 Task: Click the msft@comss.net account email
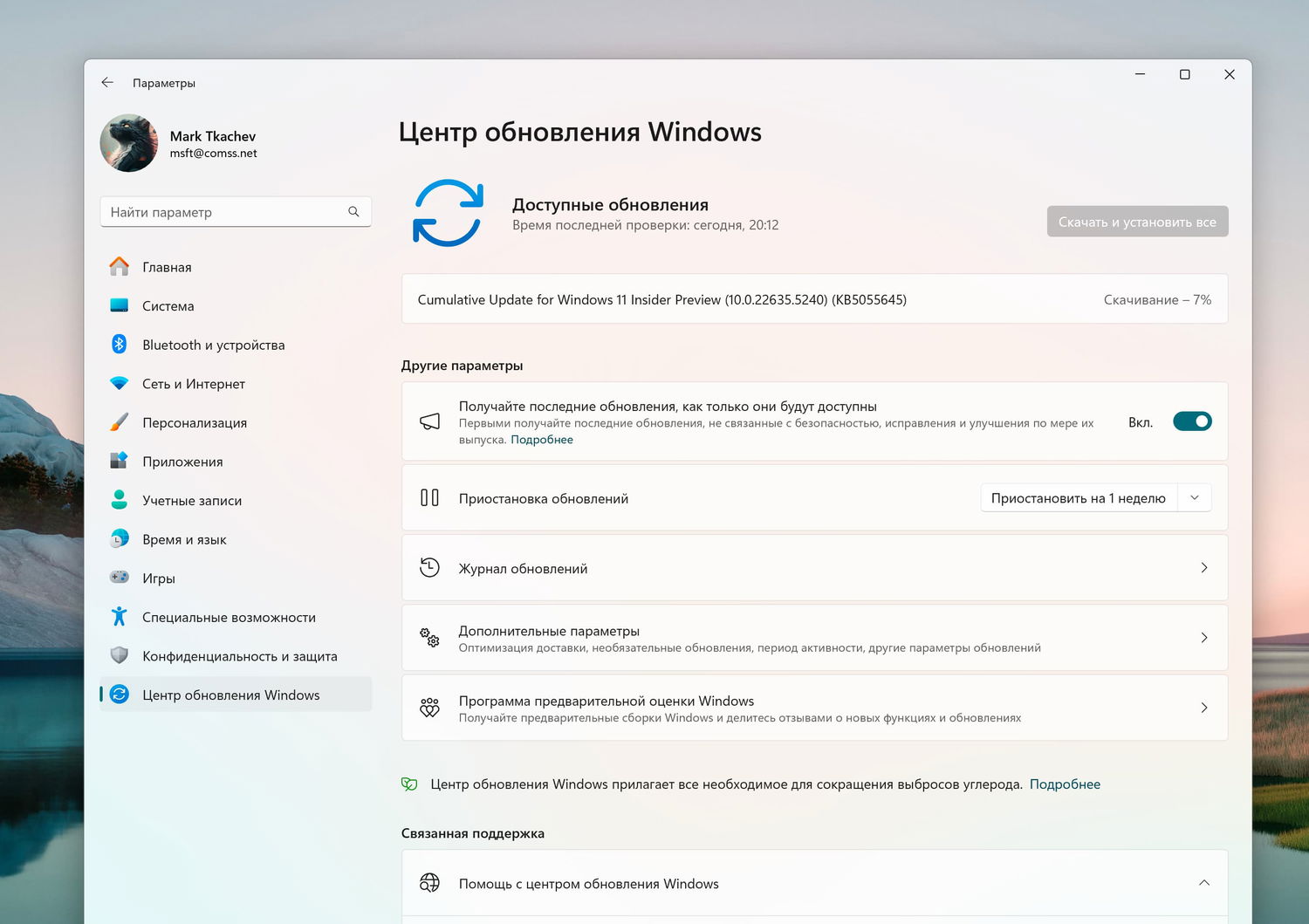tap(214, 154)
